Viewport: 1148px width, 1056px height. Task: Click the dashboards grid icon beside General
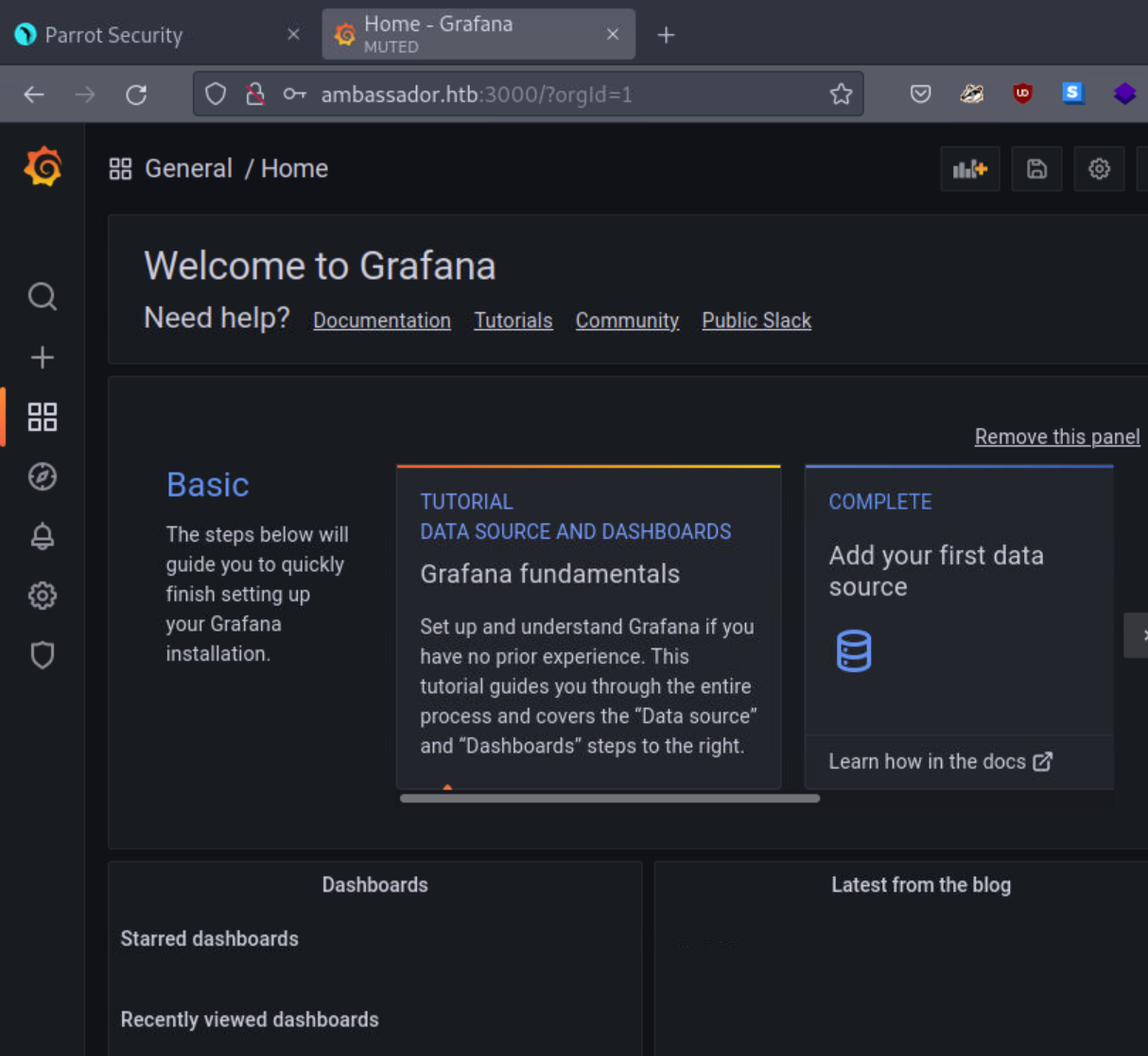coord(120,169)
